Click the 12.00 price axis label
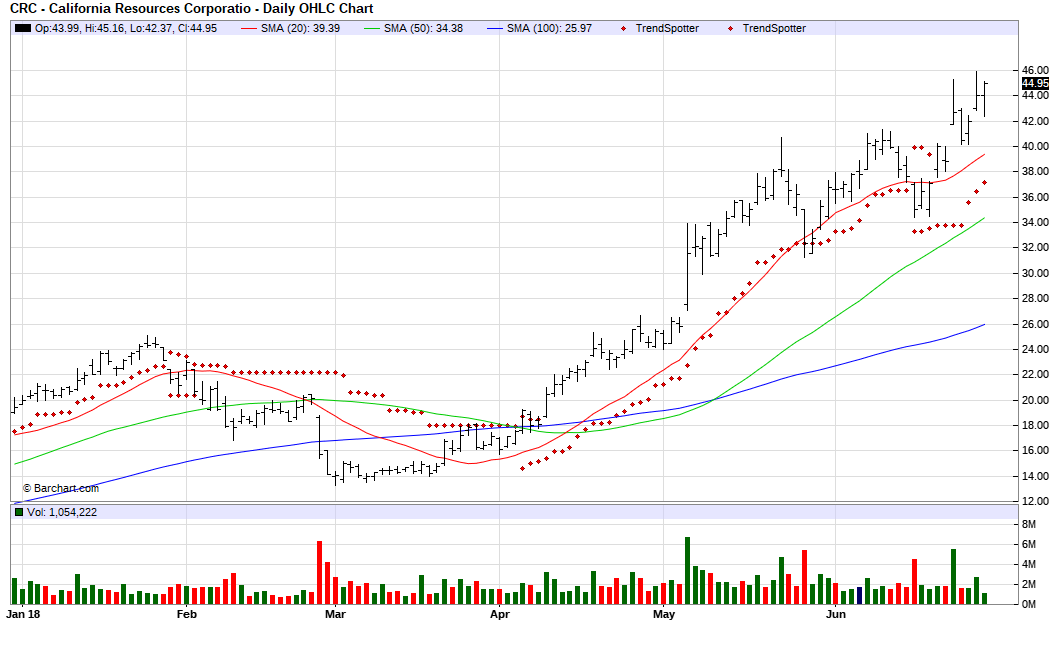 tap(1035, 501)
